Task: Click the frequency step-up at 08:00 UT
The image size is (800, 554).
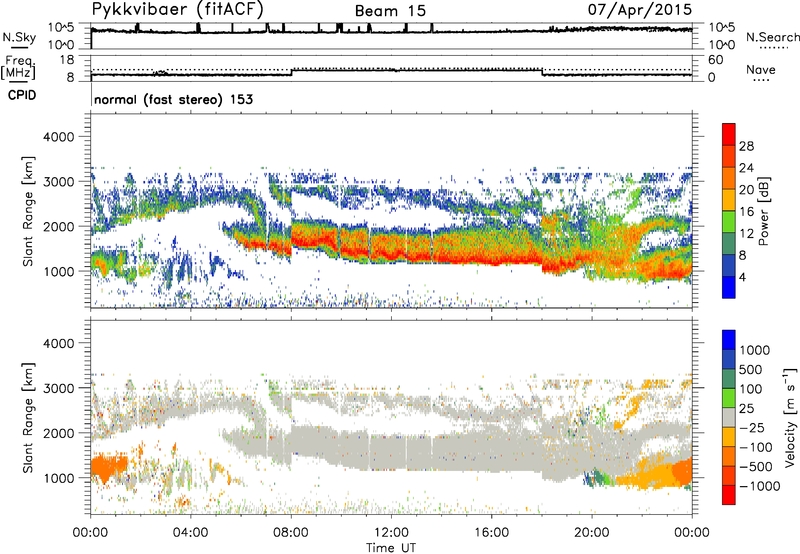Action: point(291,72)
